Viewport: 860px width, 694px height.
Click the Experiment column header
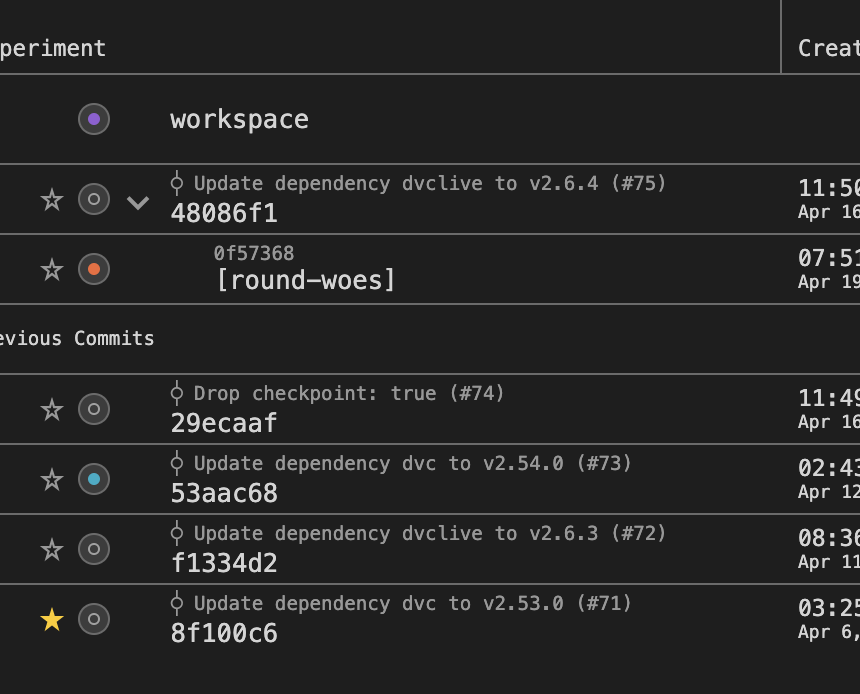click(55, 48)
